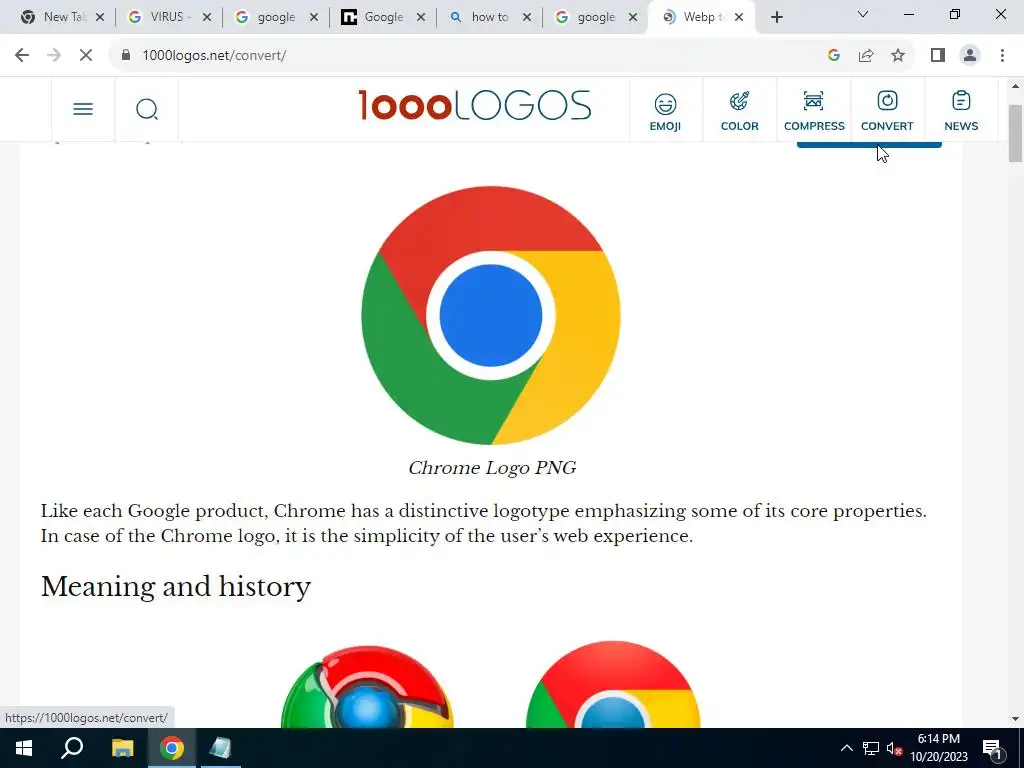Screen dimensions: 1024x768
Task: Click the scrollbar down arrow
Action: pos(1015,719)
